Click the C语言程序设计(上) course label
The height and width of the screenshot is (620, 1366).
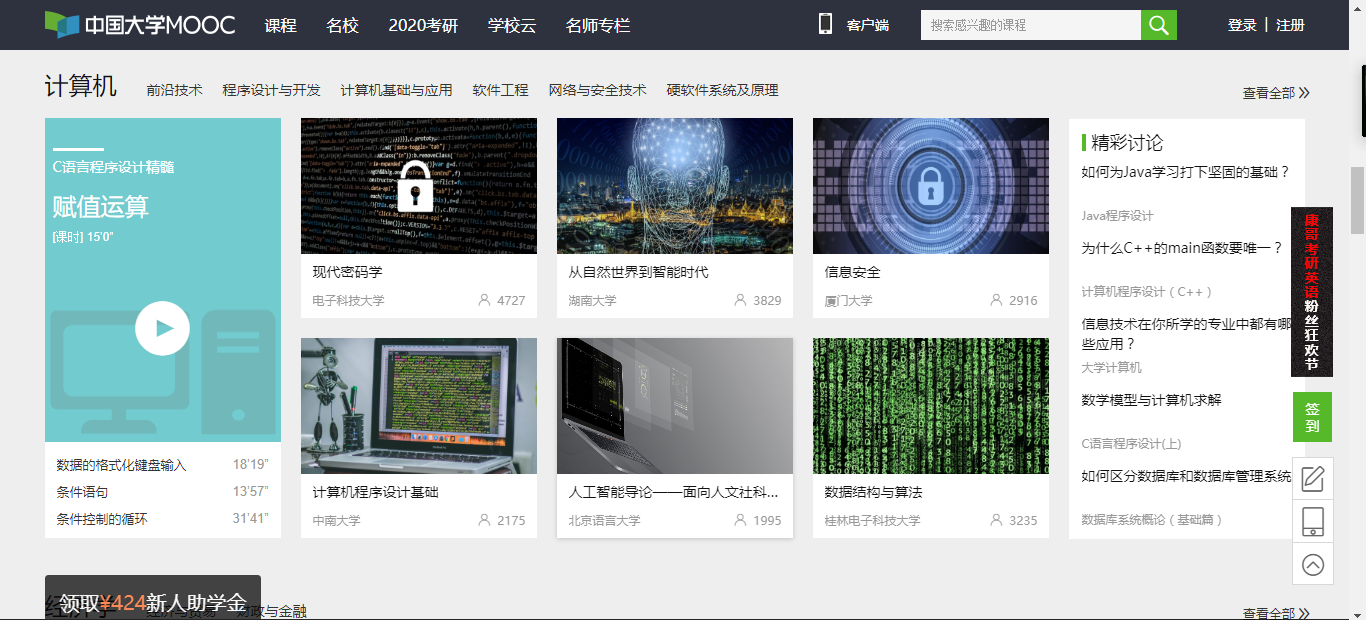[x=1131, y=444]
